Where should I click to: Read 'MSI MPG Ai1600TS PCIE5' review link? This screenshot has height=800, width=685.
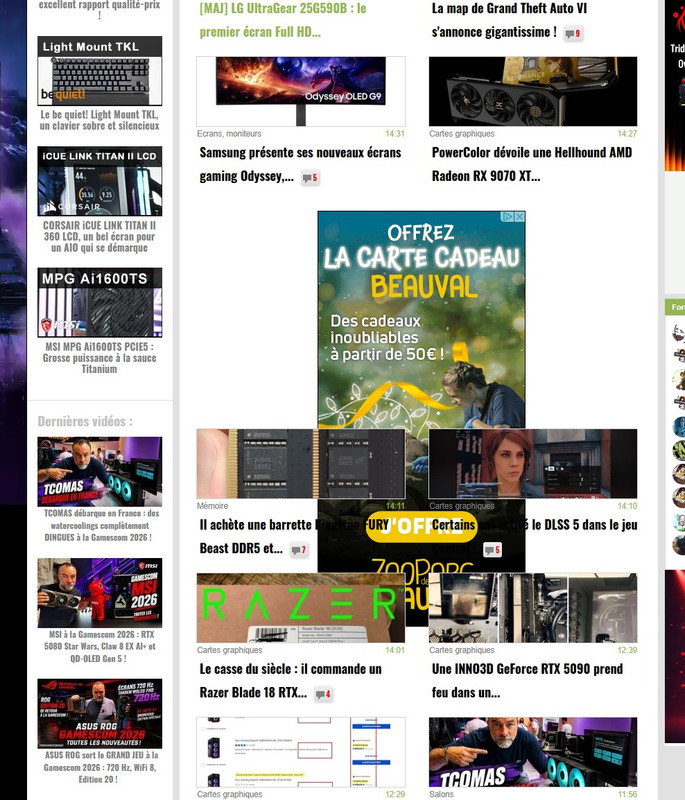tap(99, 358)
